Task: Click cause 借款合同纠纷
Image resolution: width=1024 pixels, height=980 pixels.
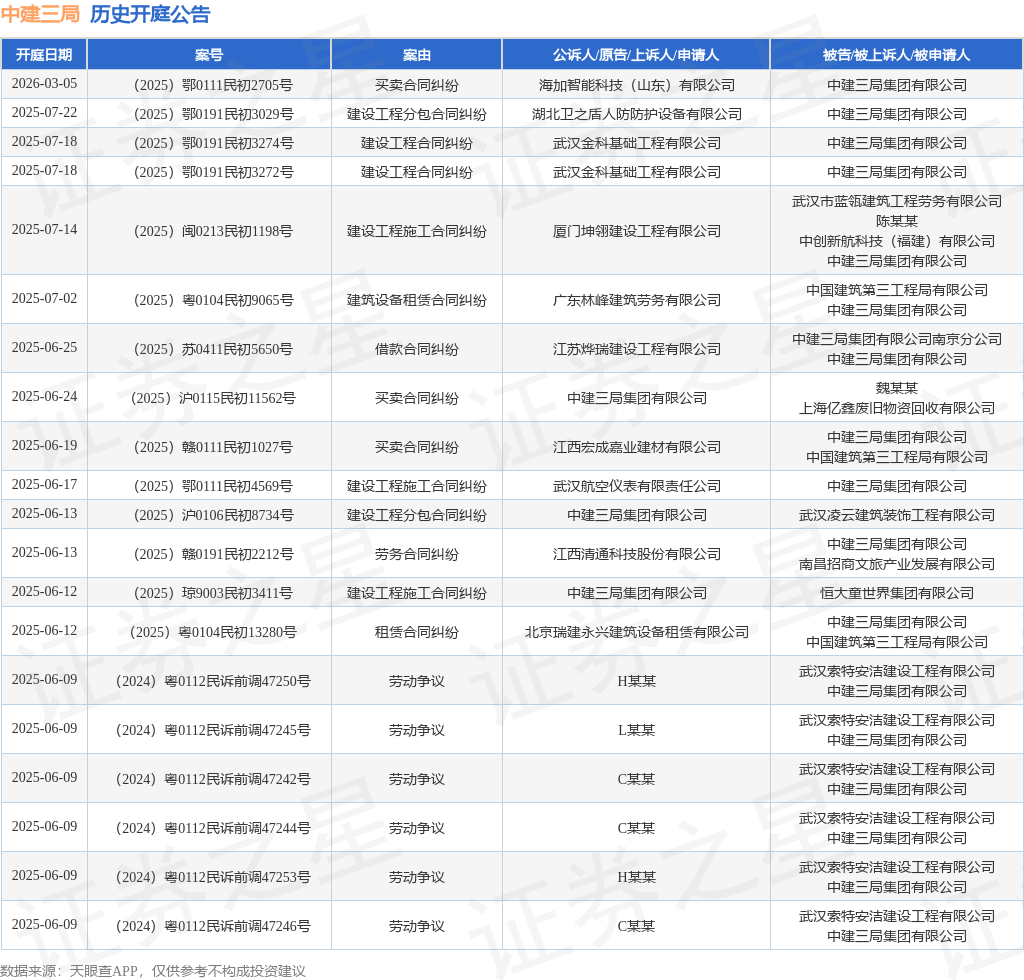Action: tap(417, 349)
